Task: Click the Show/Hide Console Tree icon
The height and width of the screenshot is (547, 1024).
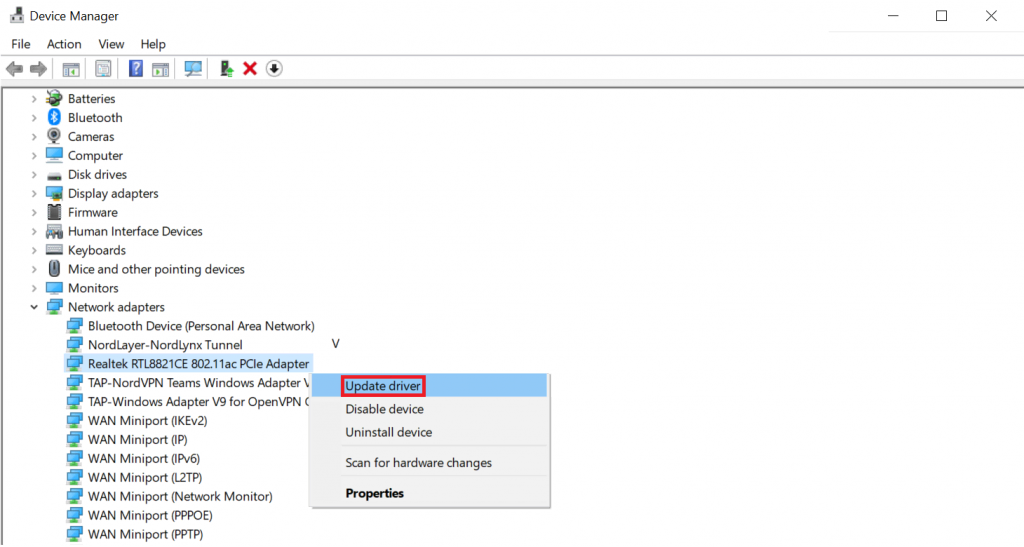Action: coord(70,69)
